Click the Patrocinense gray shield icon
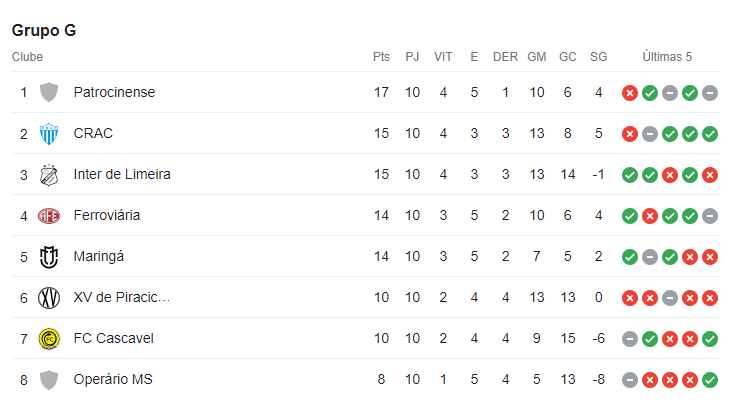This screenshot has height=405, width=742. click(x=49, y=92)
